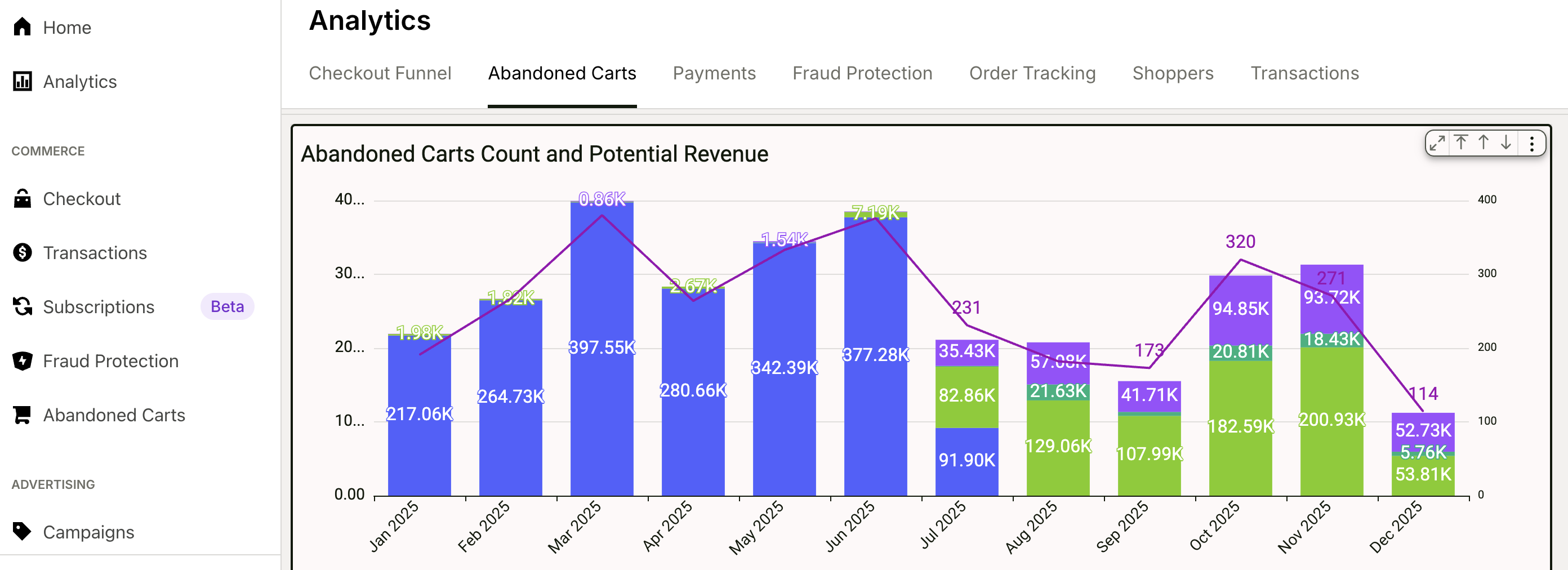
Task: Expand chart to fullscreen with diagonal arrows
Action: 1437,143
